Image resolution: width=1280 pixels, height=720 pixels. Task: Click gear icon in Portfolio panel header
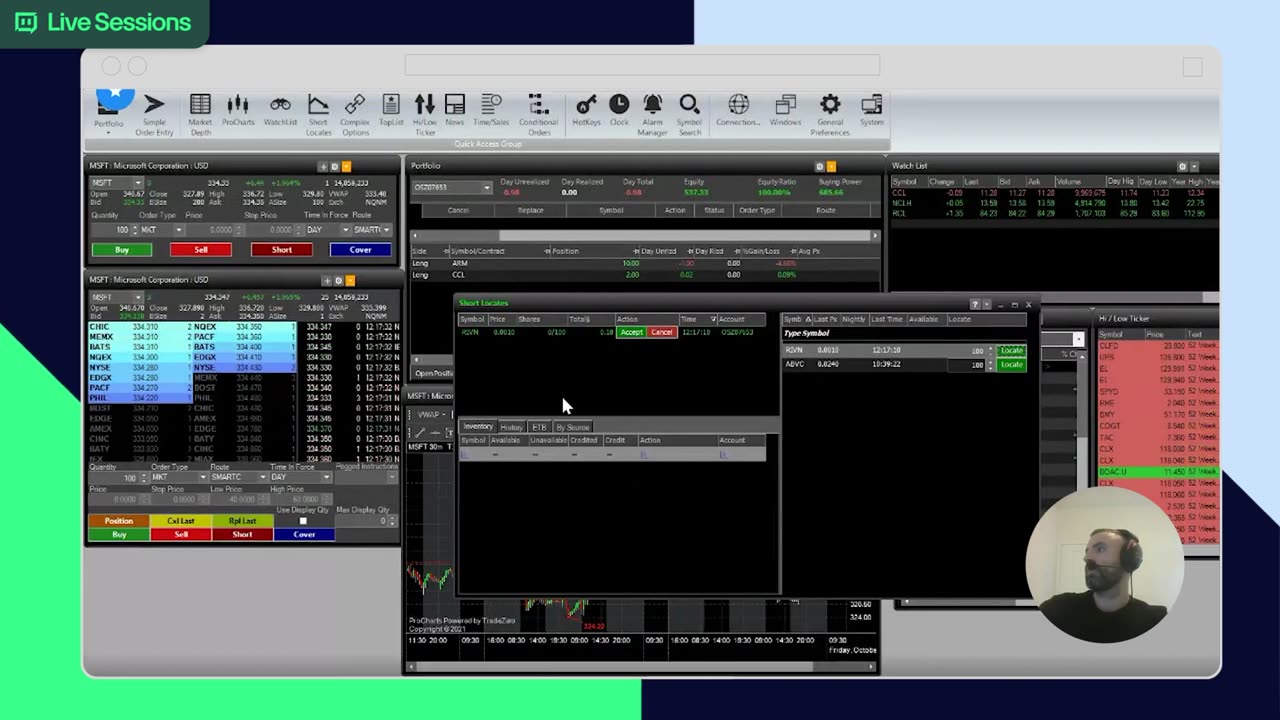click(820, 167)
